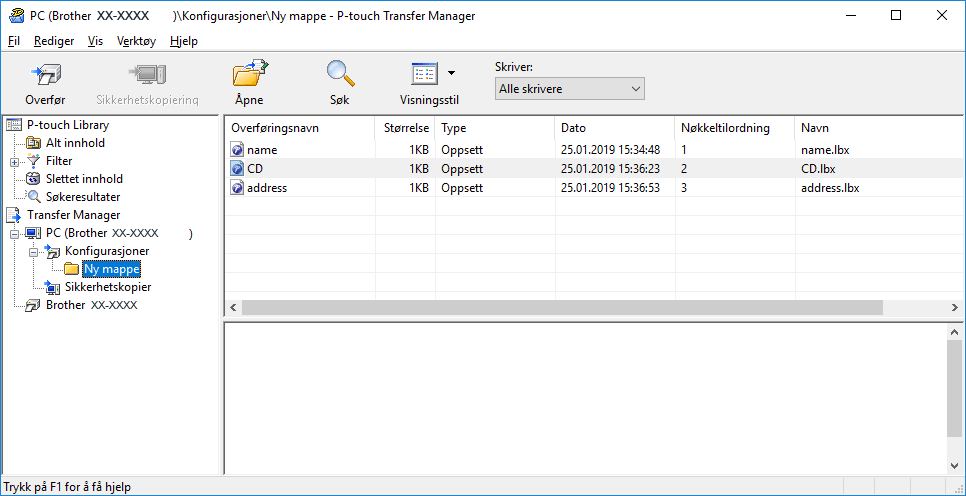The width and height of the screenshot is (966, 496).
Task: Sort by Type column header
Action: (x=495, y=128)
